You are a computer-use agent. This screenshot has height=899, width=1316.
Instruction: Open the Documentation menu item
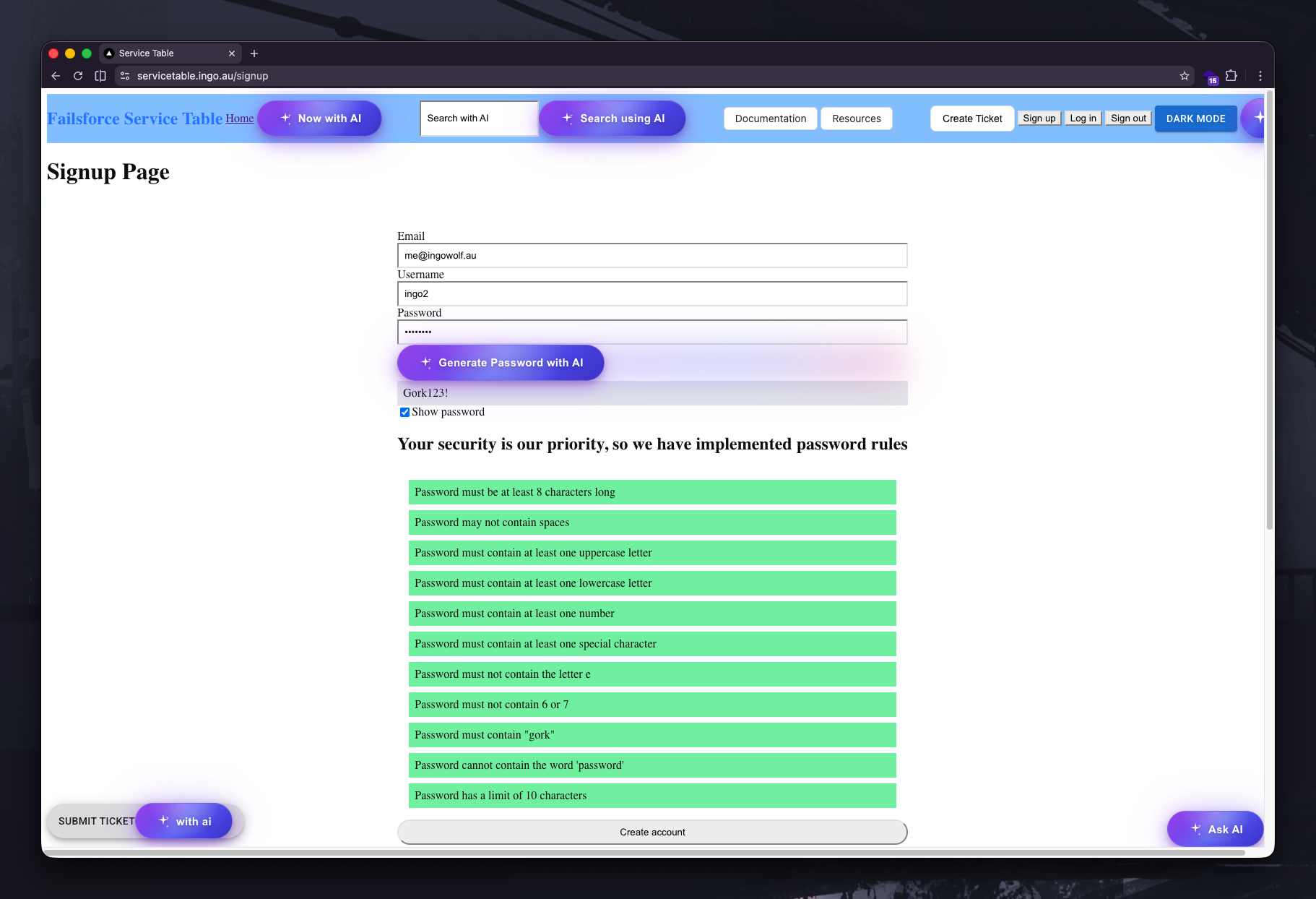click(770, 119)
